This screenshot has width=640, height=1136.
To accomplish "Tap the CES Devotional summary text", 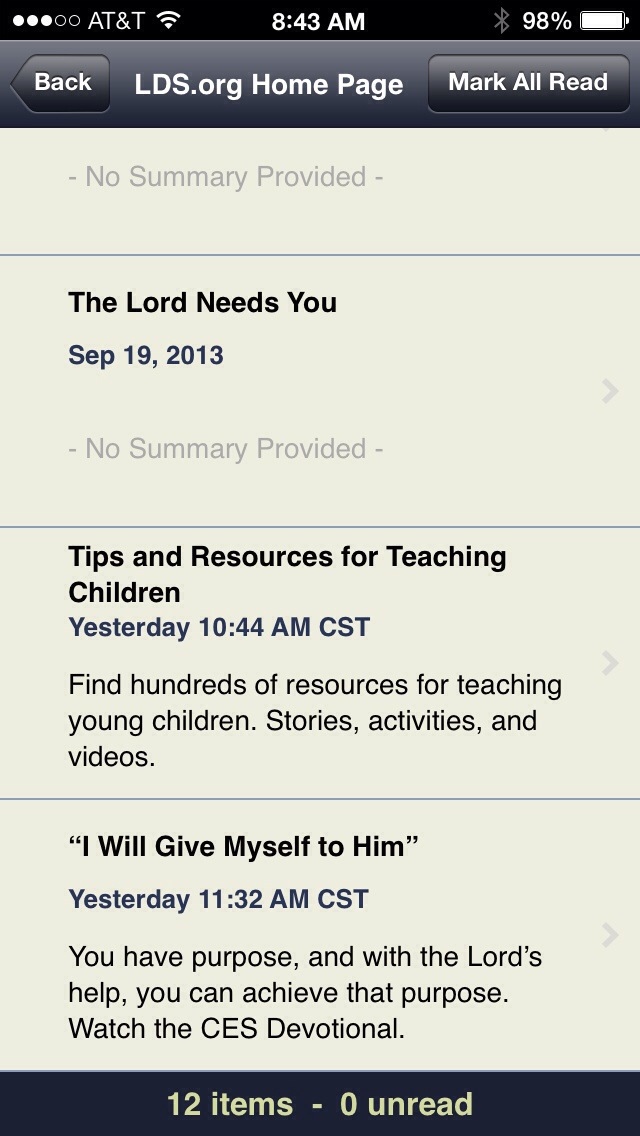I will pos(305,993).
